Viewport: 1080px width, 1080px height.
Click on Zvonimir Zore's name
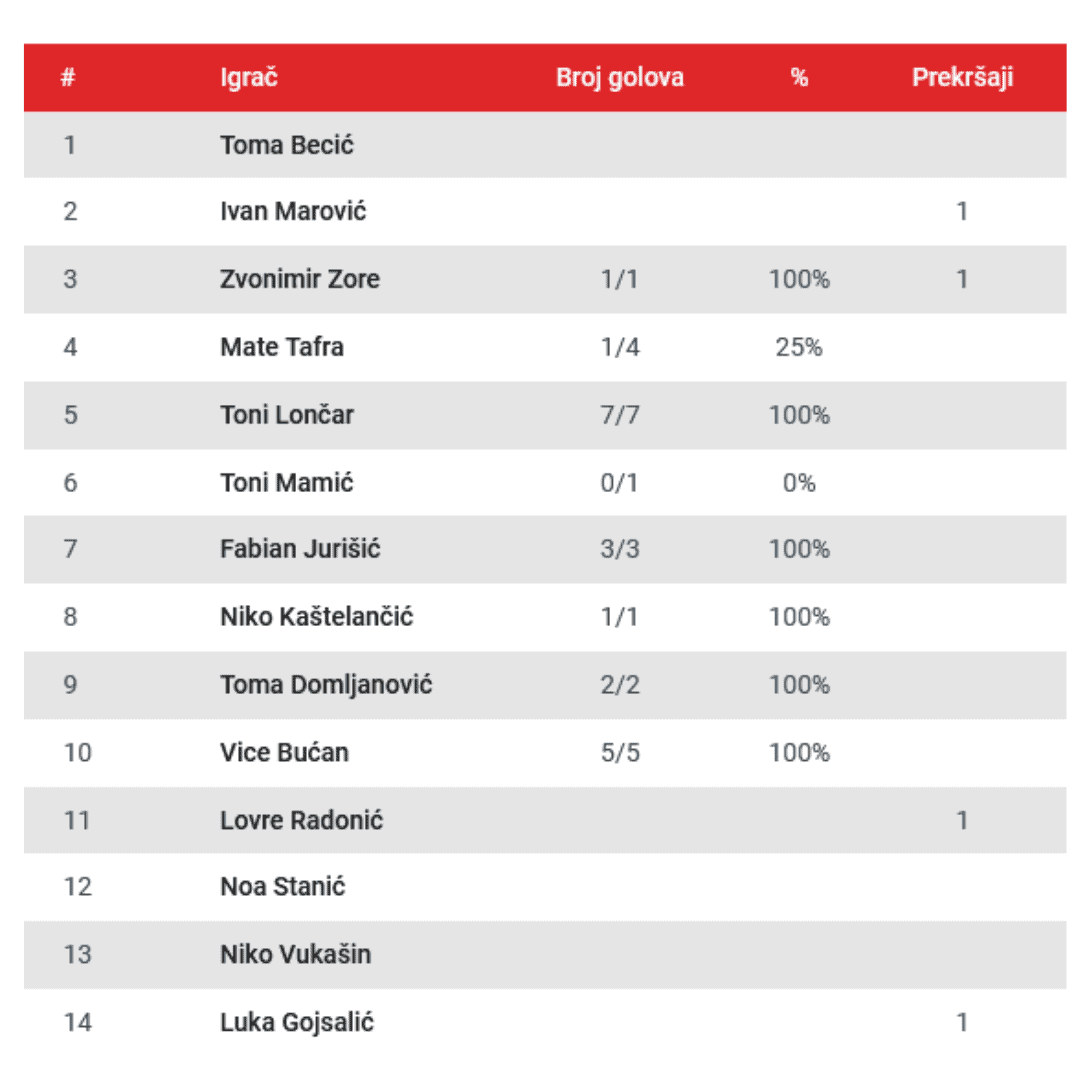click(x=300, y=279)
